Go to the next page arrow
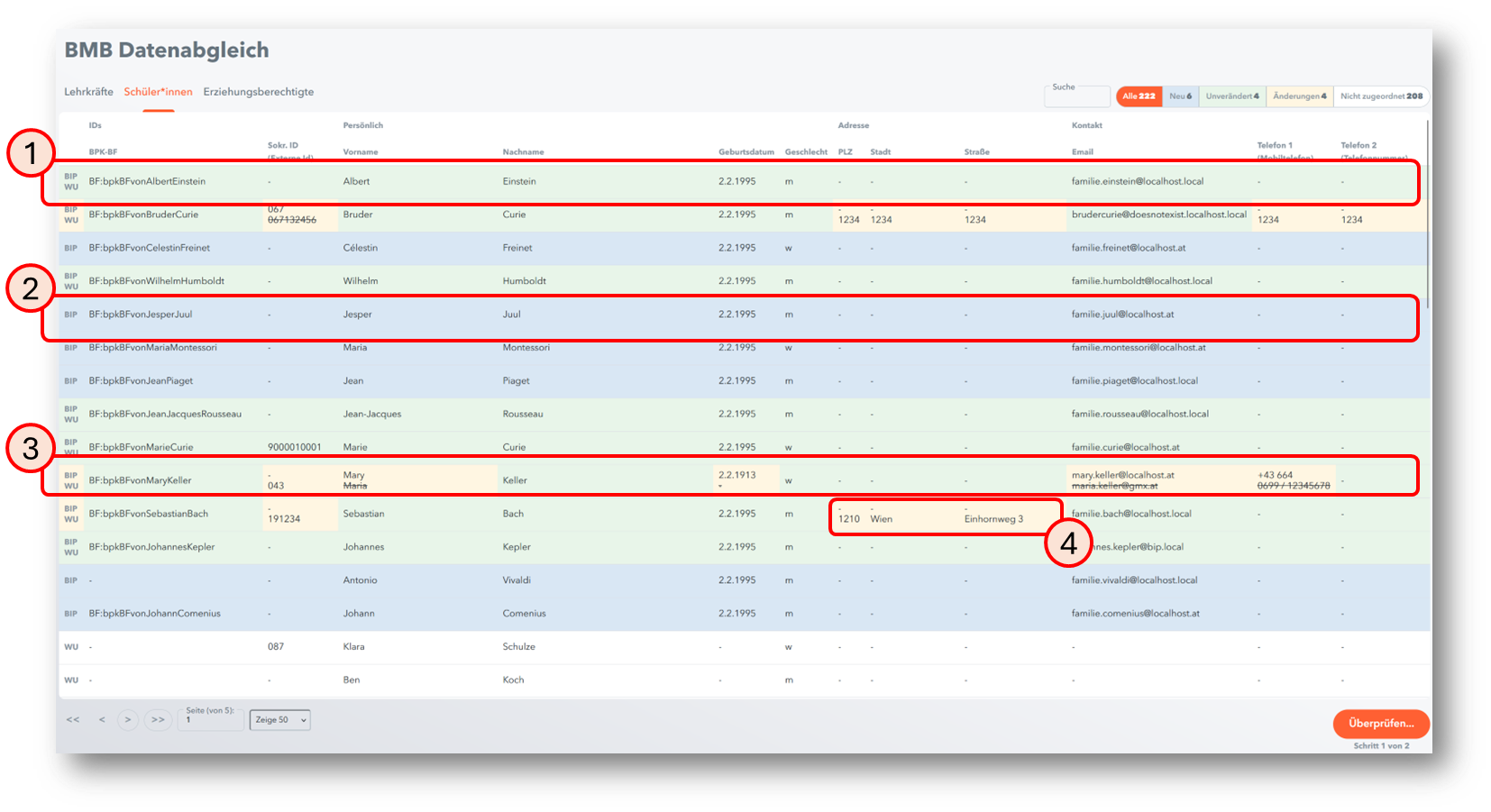 (x=128, y=720)
